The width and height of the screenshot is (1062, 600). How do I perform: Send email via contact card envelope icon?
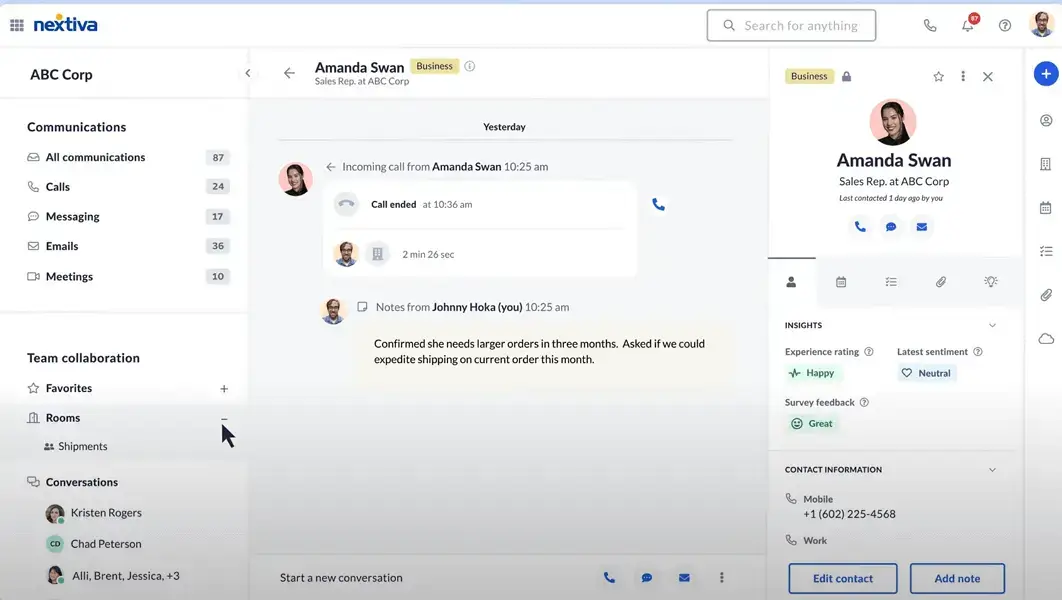922,227
